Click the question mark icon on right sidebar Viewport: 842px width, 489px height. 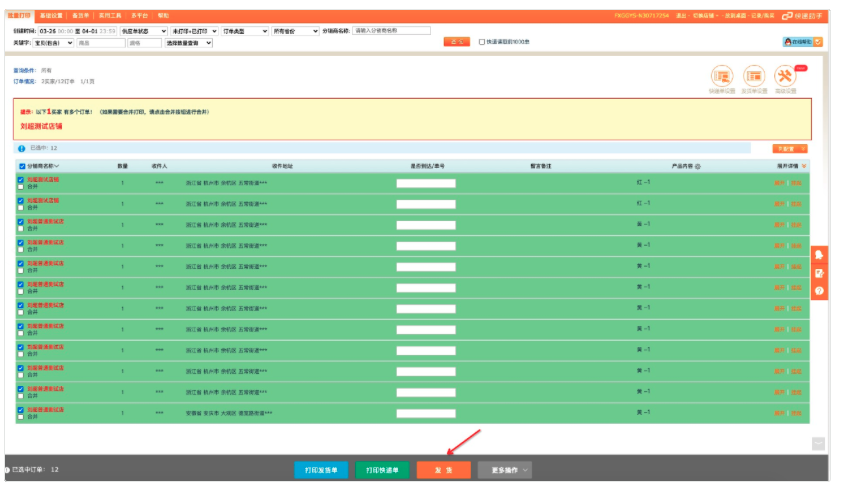coord(819,290)
